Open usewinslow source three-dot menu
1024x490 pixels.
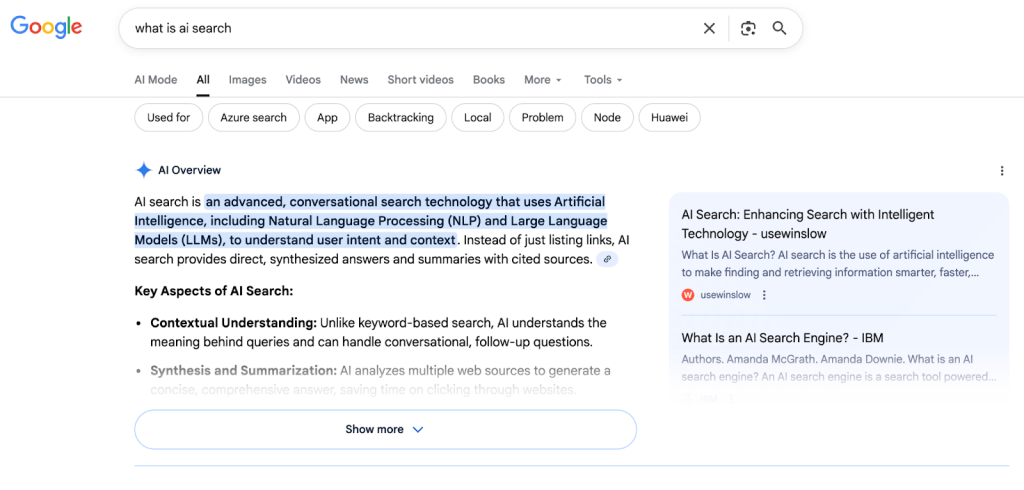pyautogui.click(x=764, y=295)
